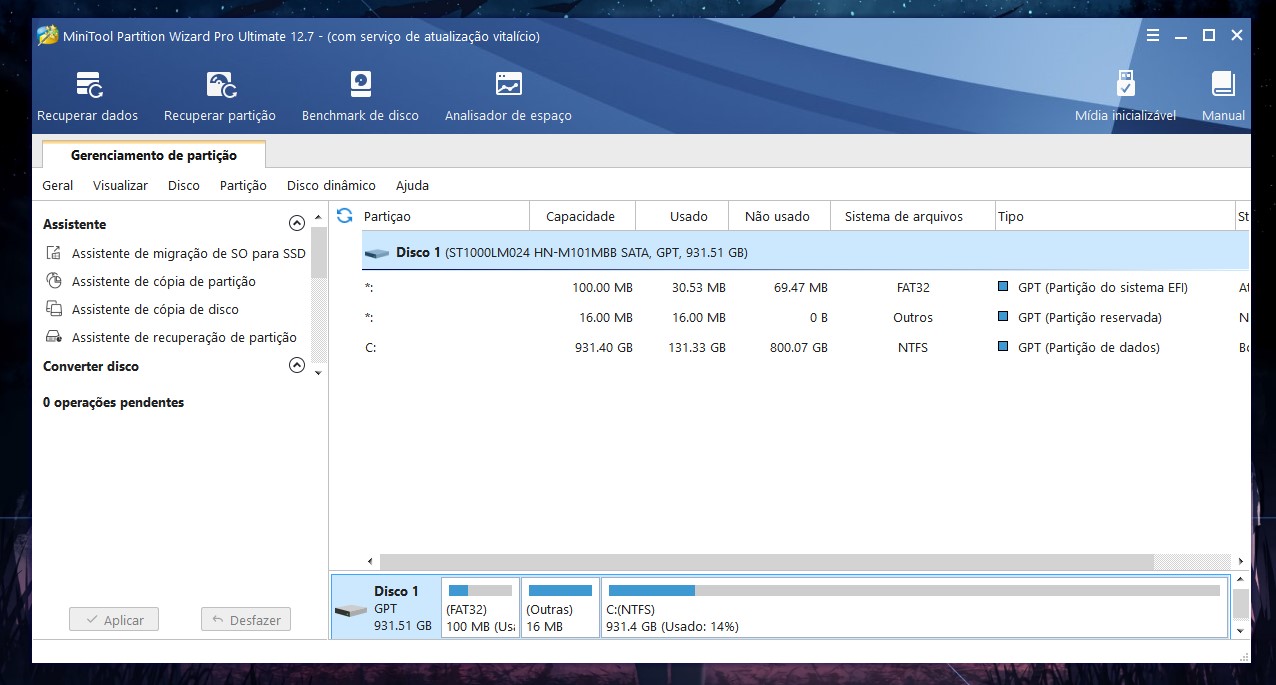Screen dimensions: 1276x685
Task: Click the left panel scrollbar's down arrow
Action: (x=319, y=373)
